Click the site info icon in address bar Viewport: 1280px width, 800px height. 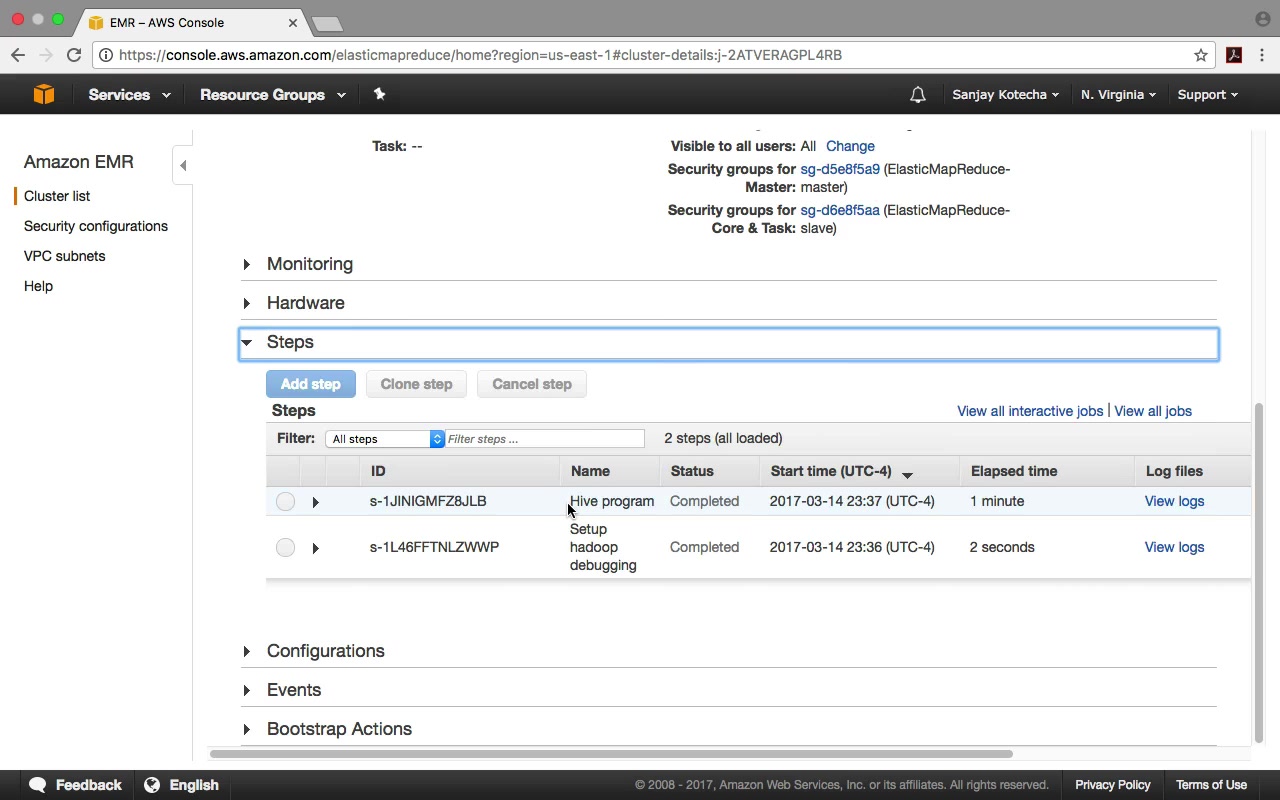point(106,55)
